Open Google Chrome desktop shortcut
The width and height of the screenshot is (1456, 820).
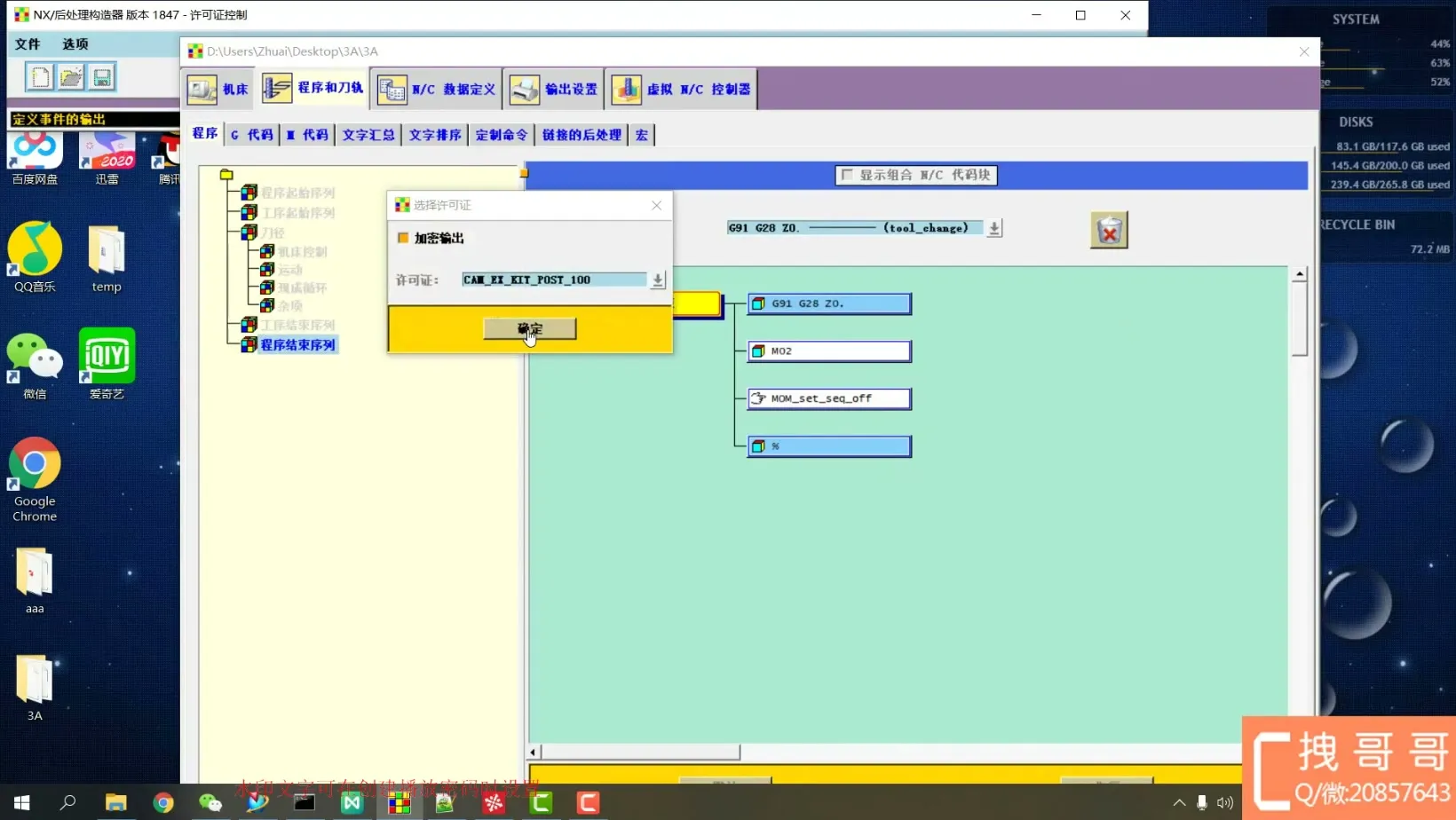tap(35, 479)
